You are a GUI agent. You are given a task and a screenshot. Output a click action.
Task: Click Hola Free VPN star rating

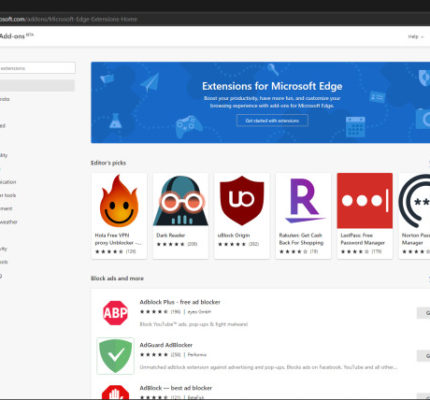109,251
